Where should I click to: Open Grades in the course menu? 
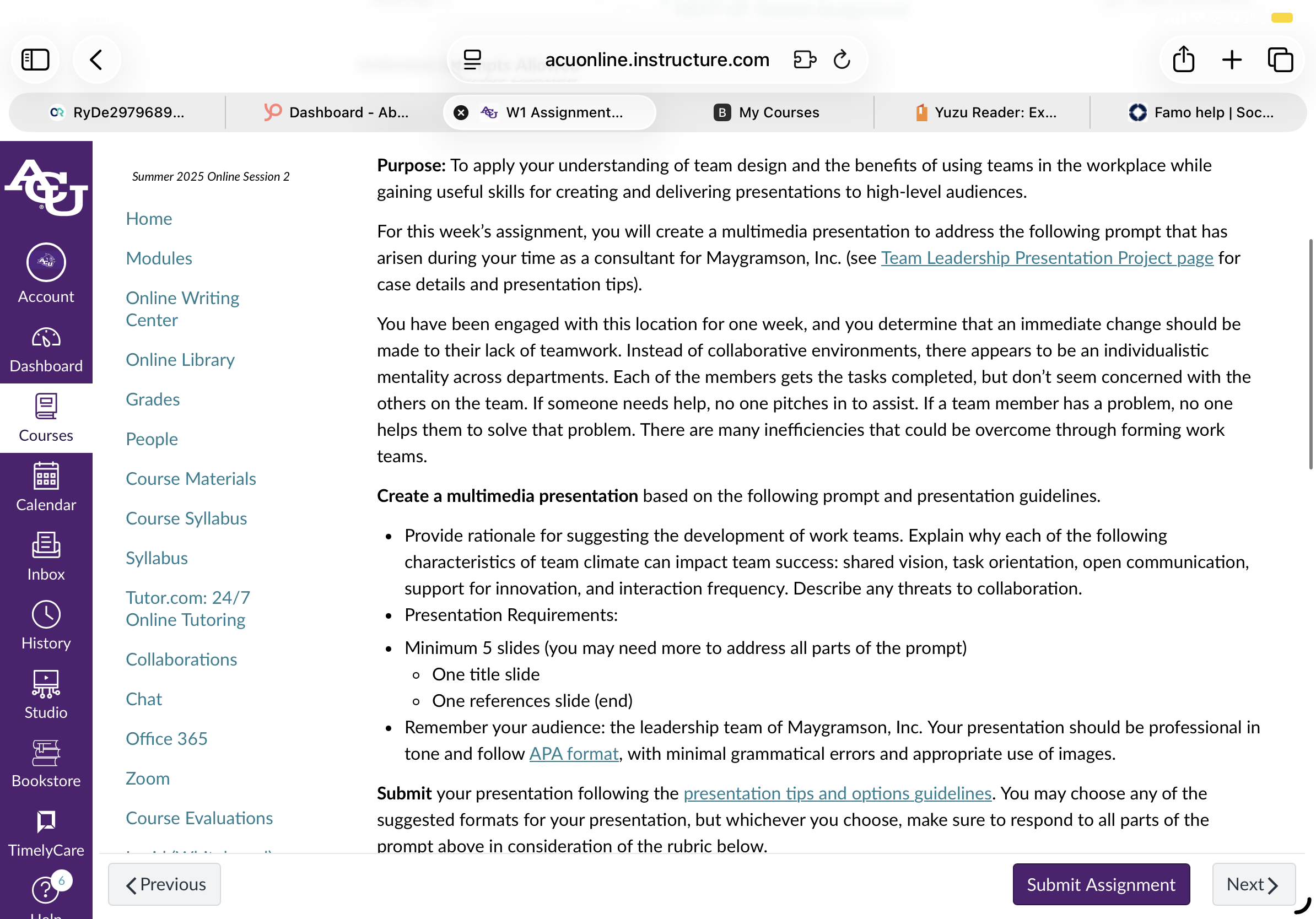[x=153, y=399]
